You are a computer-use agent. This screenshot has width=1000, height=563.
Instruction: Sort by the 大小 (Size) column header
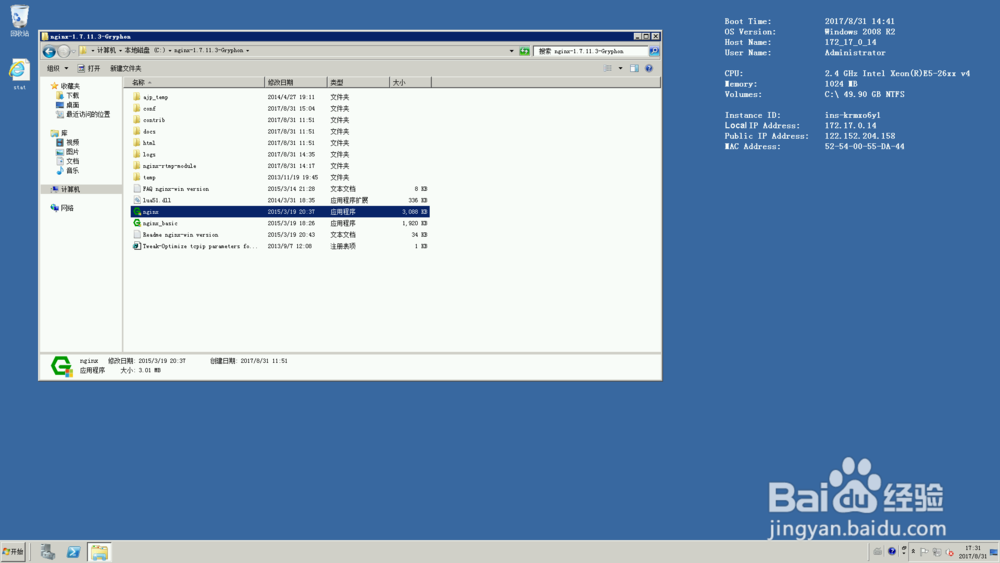(x=410, y=82)
